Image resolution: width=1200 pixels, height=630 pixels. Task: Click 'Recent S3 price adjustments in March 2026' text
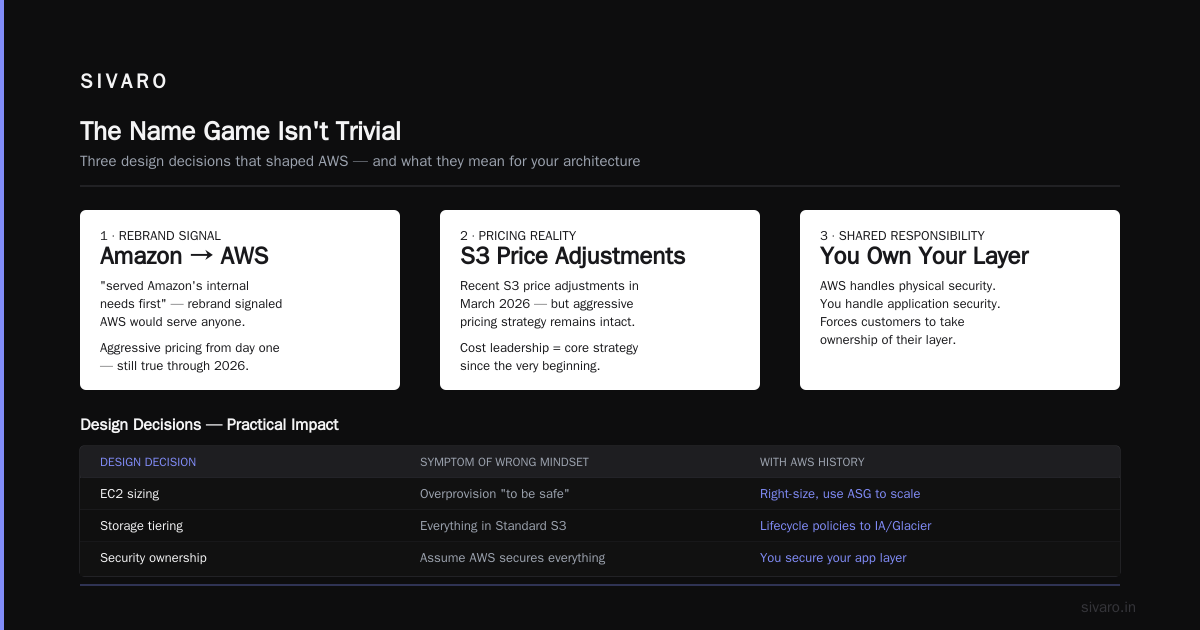tap(549, 295)
